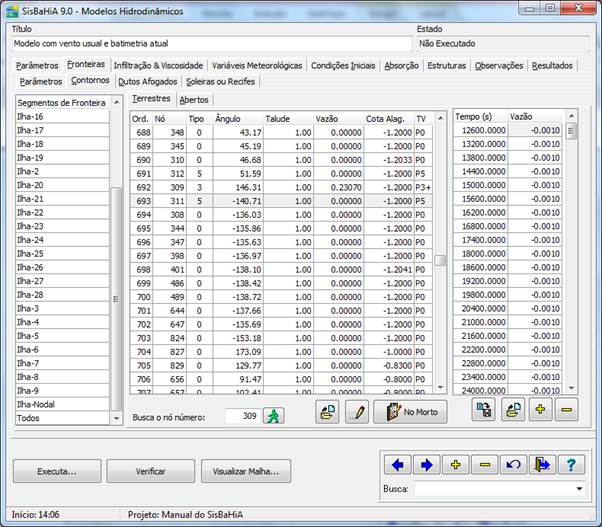Click the Visualizar Malha... button
Screen dimensions: 602x527
click(x=246, y=471)
